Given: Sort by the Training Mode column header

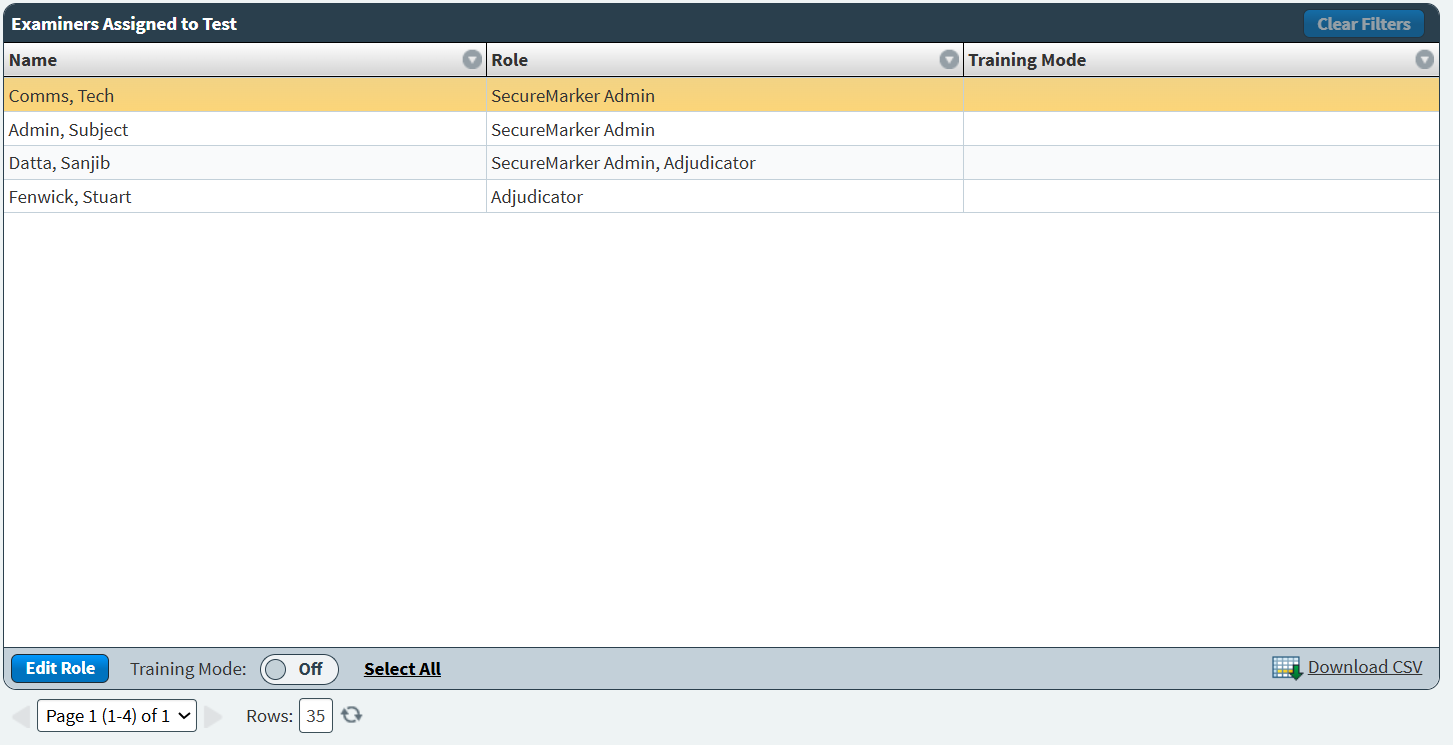Looking at the screenshot, I should 1026,60.
